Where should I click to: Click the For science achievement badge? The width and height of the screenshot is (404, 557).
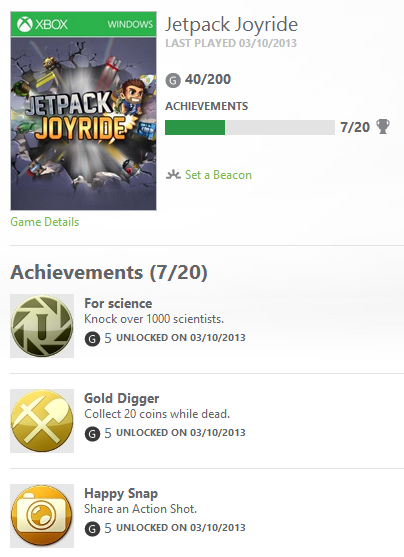pyautogui.click(x=42, y=326)
